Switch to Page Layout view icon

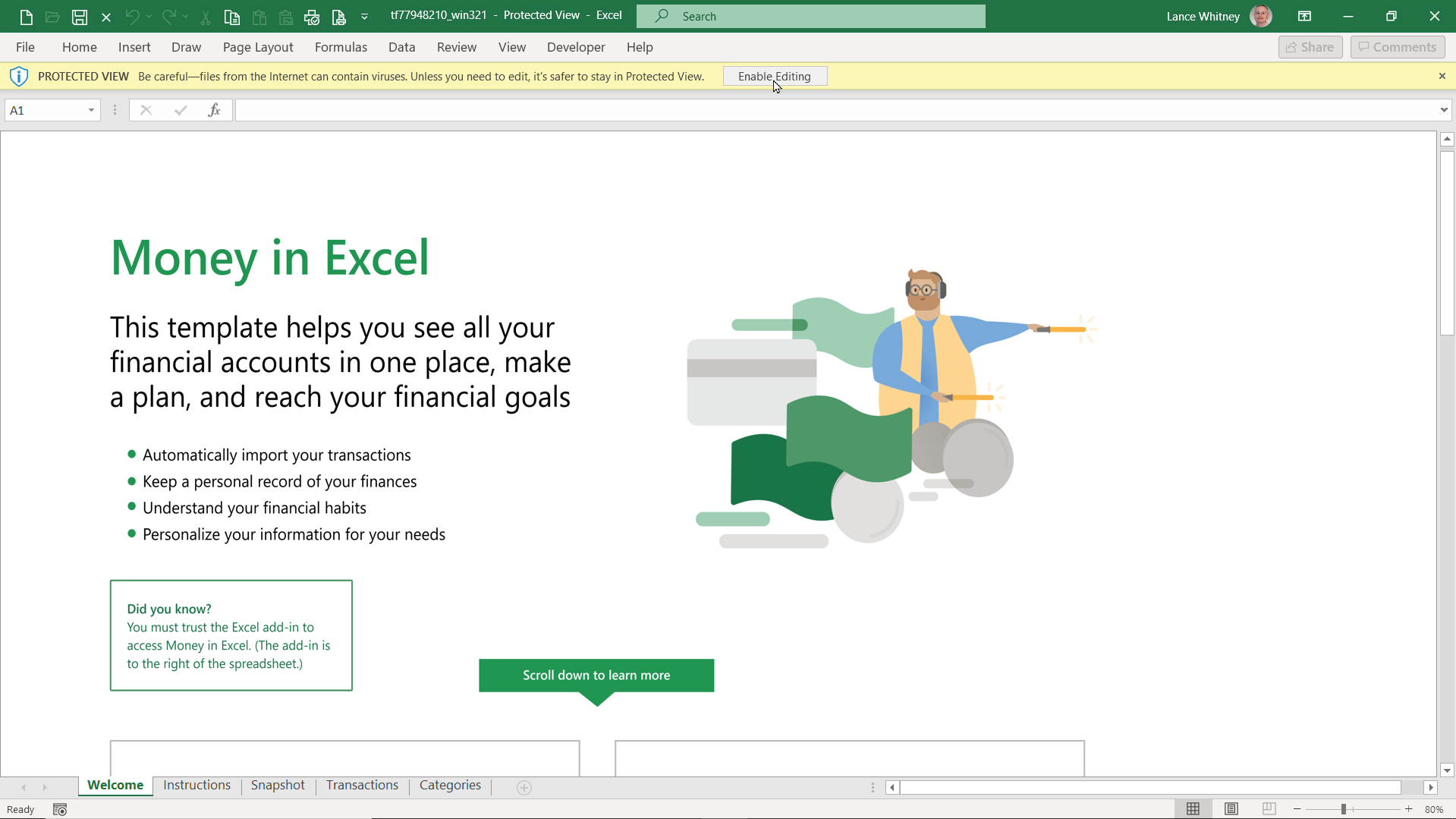click(x=1231, y=809)
